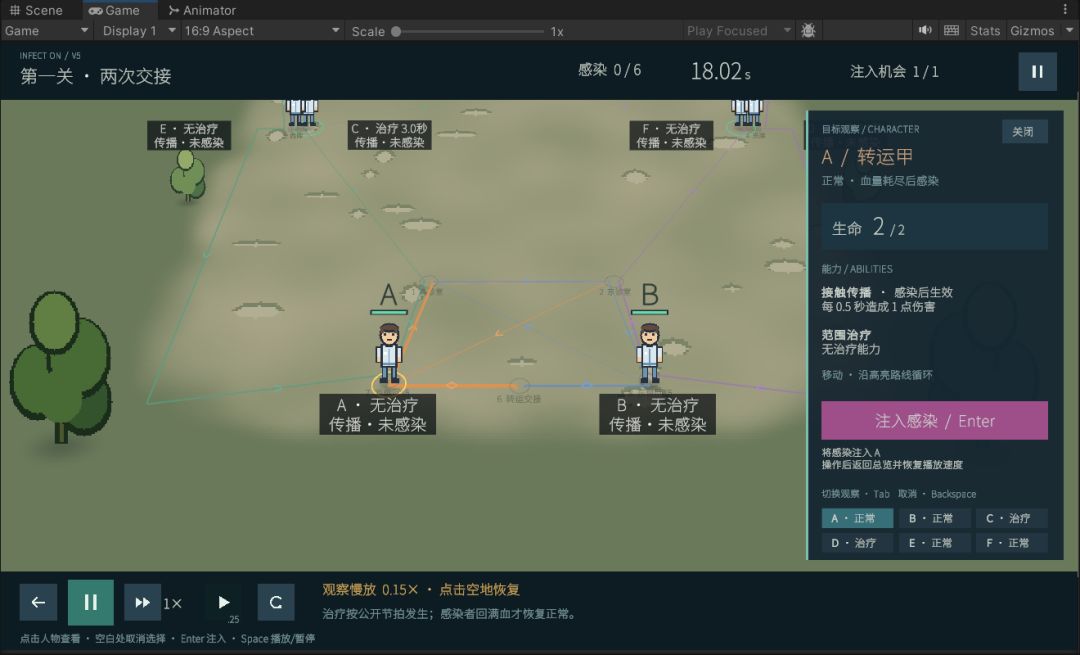The image size is (1080, 655).
Task: Select character E · 正常 button
Action: click(934, 543)
